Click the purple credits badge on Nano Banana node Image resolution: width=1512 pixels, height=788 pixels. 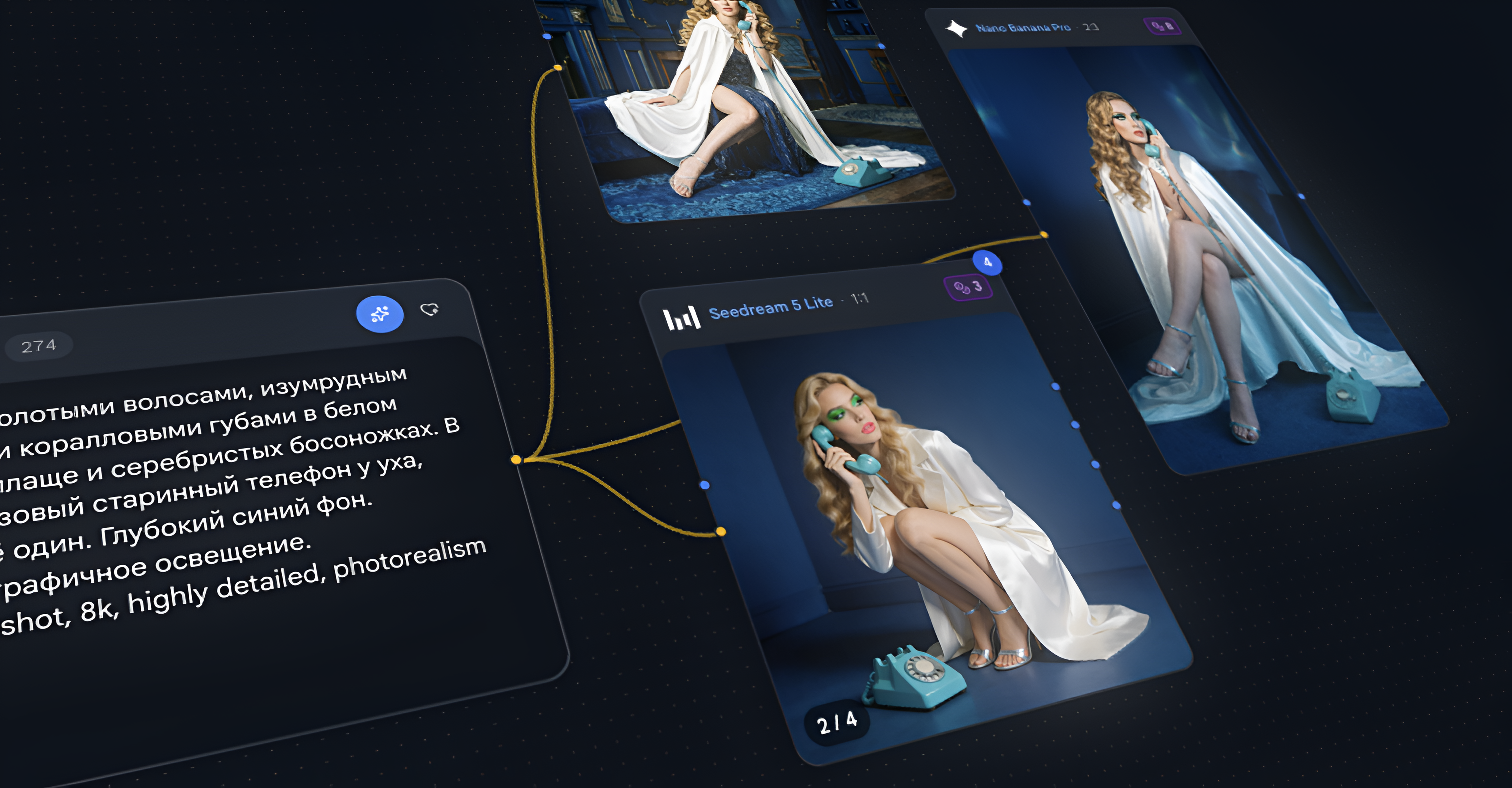pyautogui.click(x=1162, y=26)
